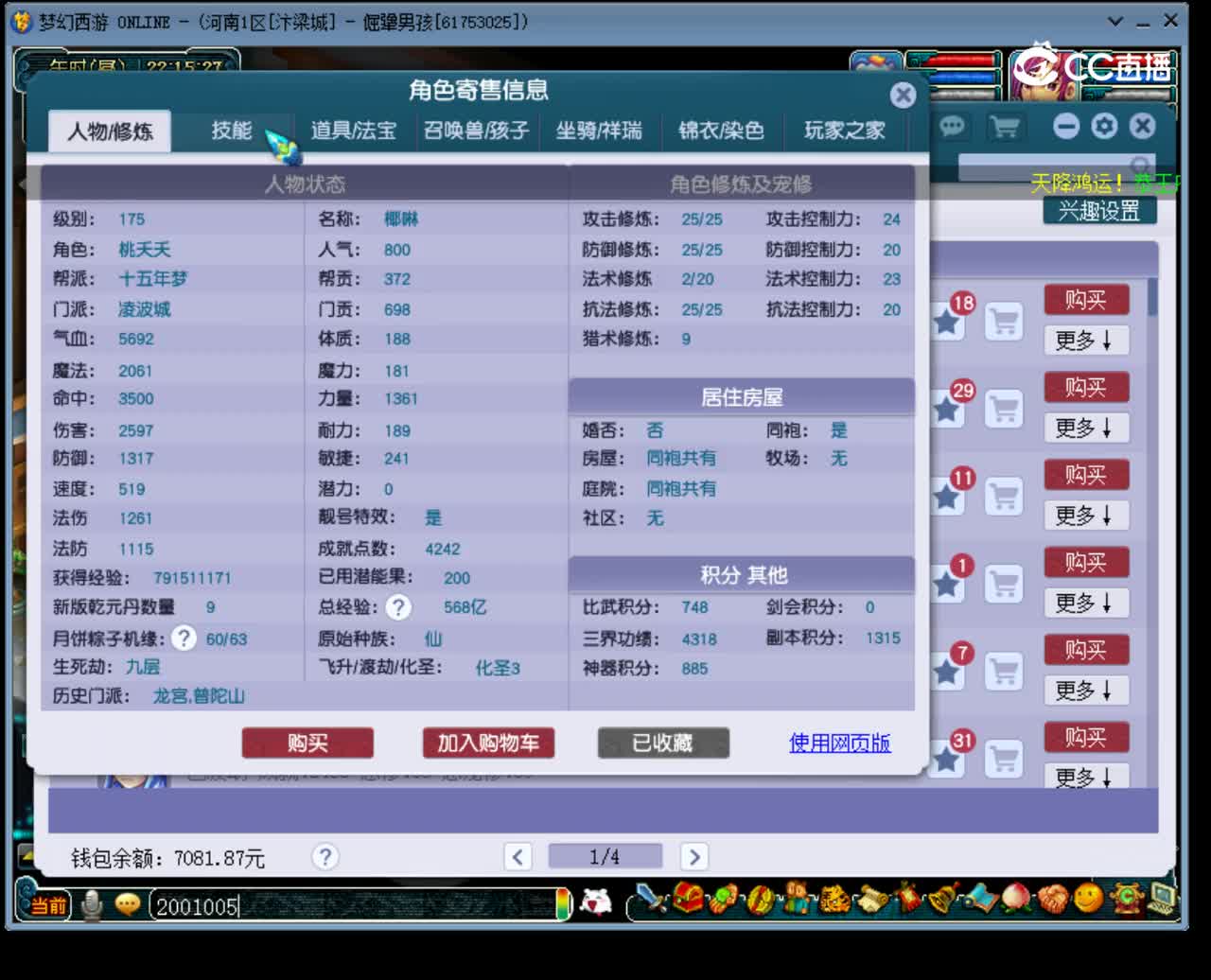Switch to the 锦衣/染色 tab
The width and height of the screenshot is (1211, 980).
point(721,131)
